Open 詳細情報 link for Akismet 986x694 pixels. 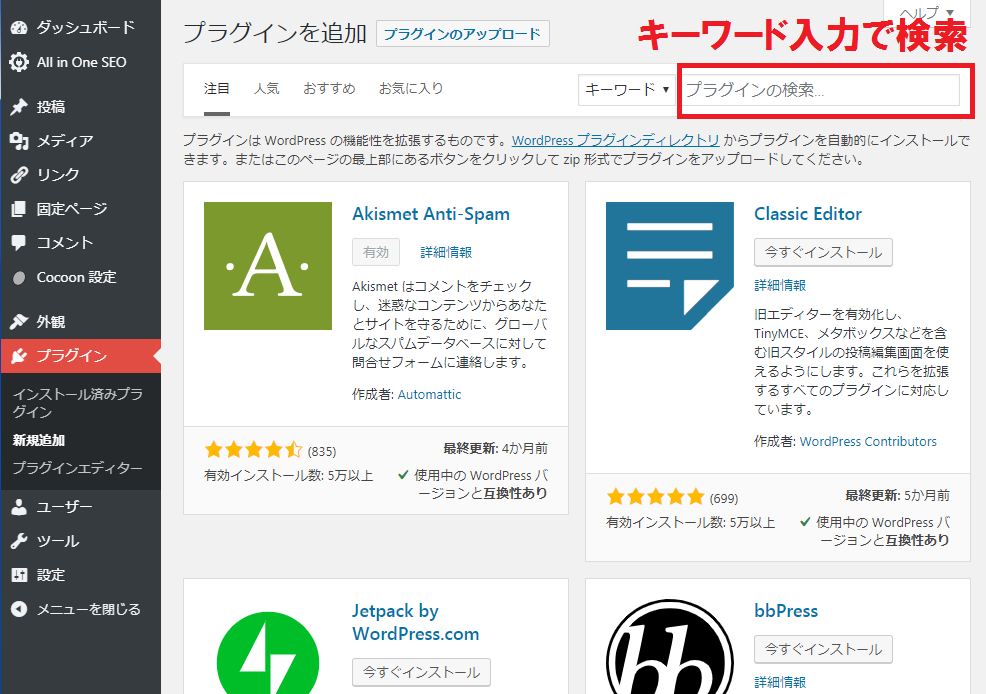point(446,252)
